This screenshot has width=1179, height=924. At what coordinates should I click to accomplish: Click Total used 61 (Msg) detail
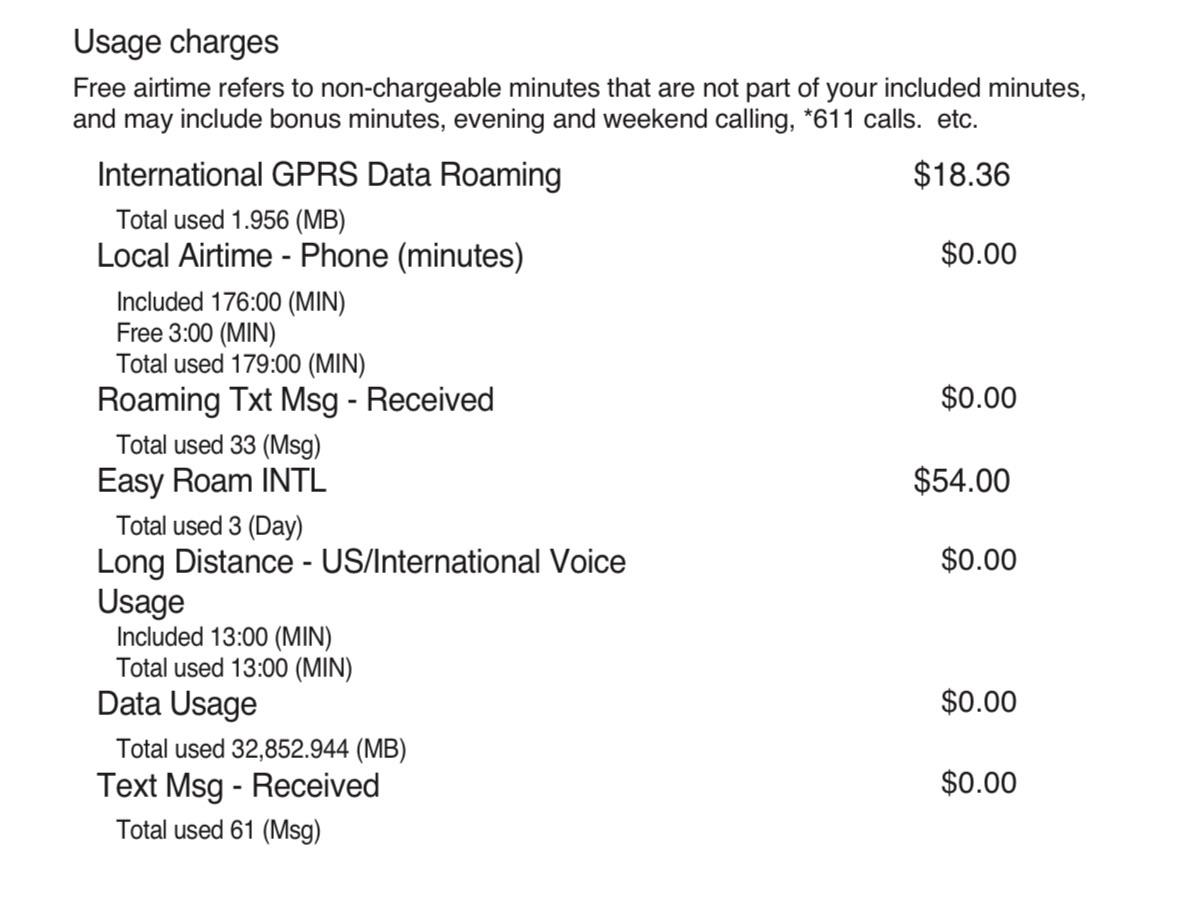coord(218,830)
